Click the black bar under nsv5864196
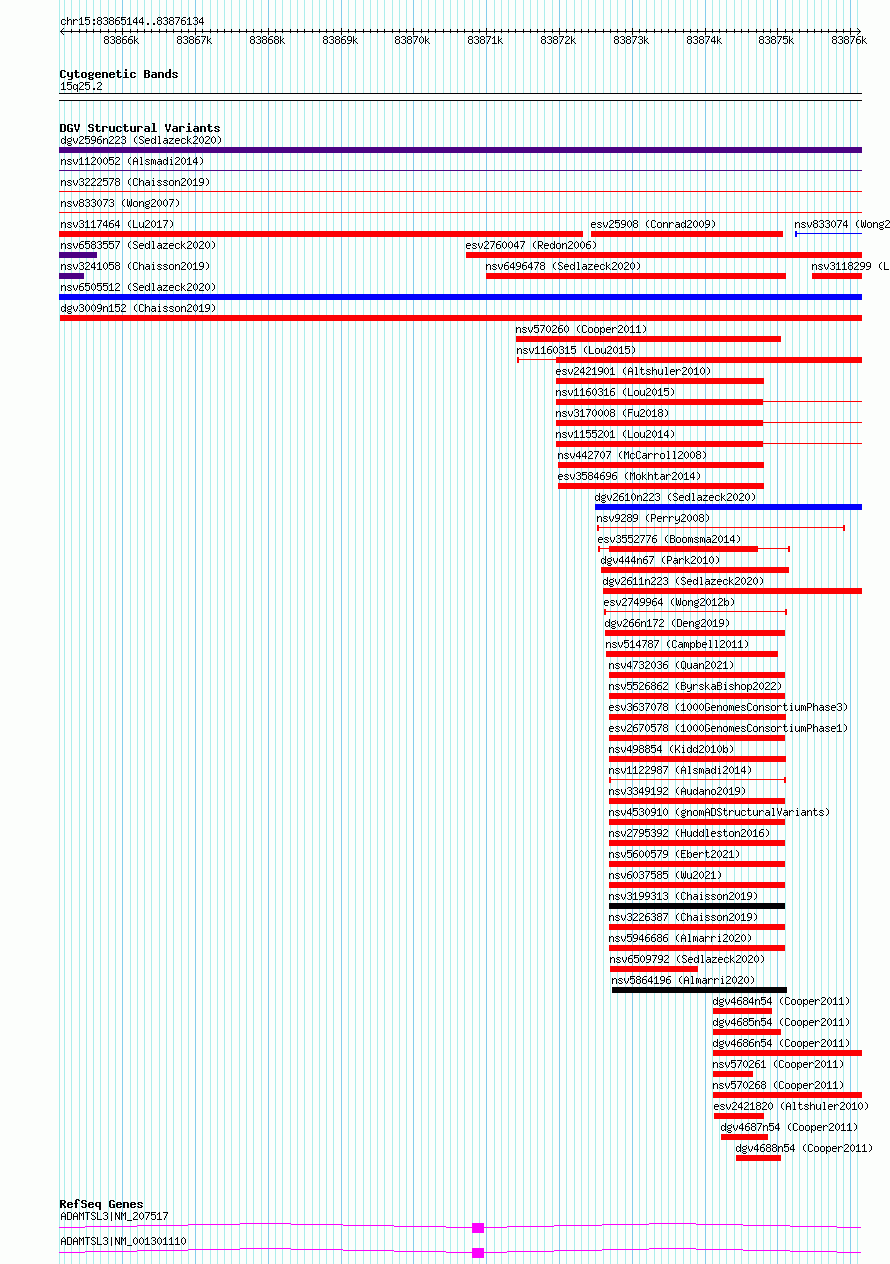This screenshot has height=1264, width=890. (x=699, y=990)
